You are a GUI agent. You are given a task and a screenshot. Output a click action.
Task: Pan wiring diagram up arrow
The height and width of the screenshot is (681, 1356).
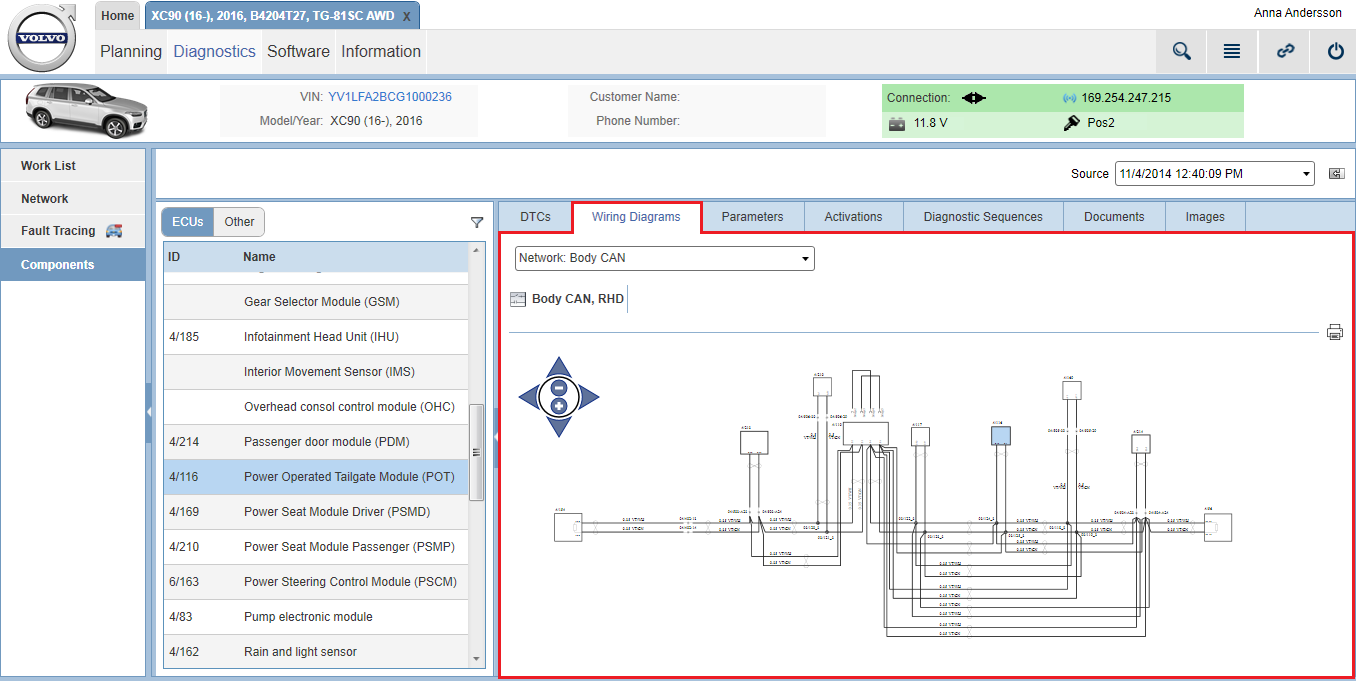[x=559, y=367]
